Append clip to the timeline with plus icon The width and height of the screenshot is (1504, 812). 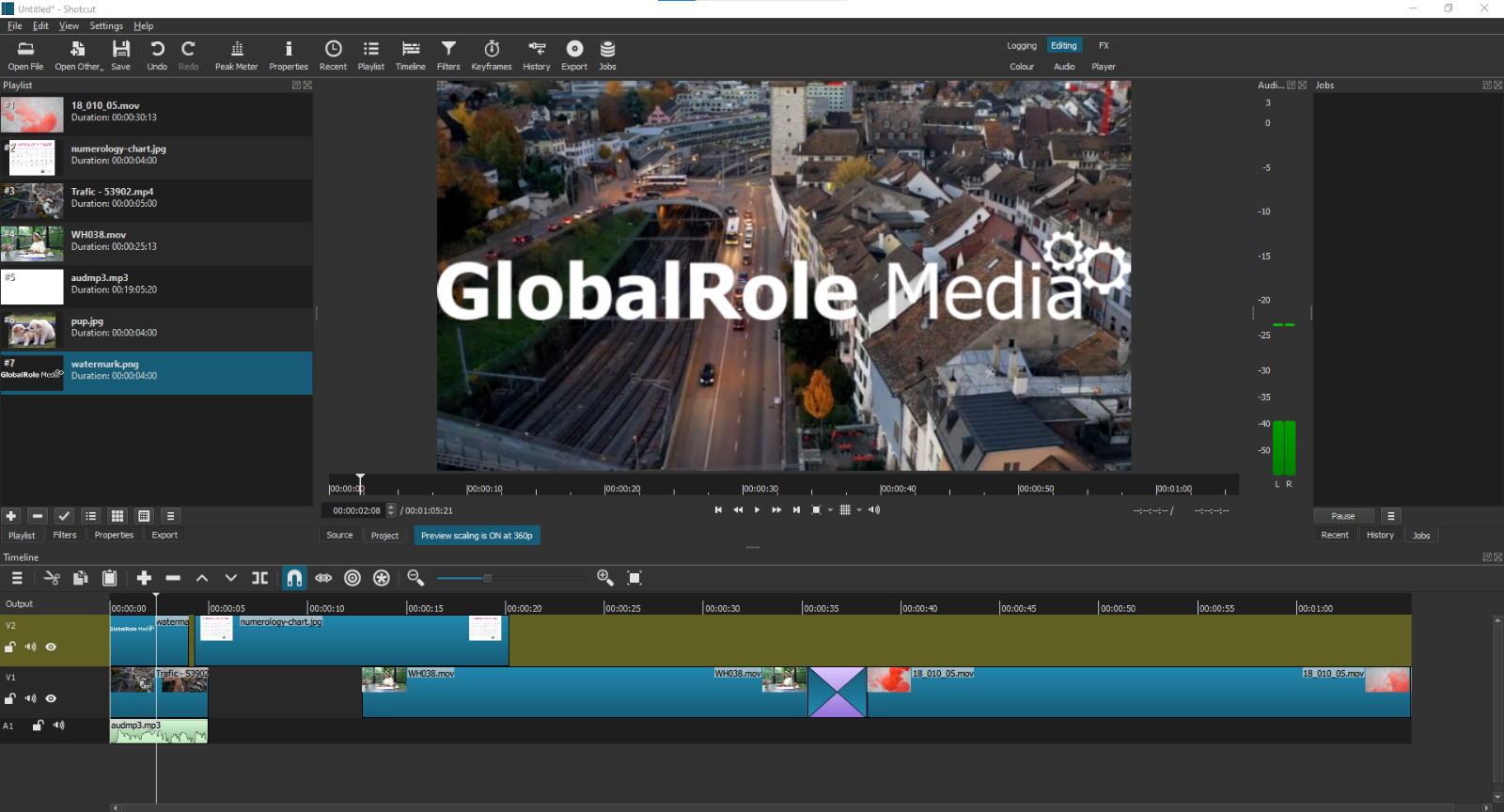pyautogui.click(x=144, y=578)
